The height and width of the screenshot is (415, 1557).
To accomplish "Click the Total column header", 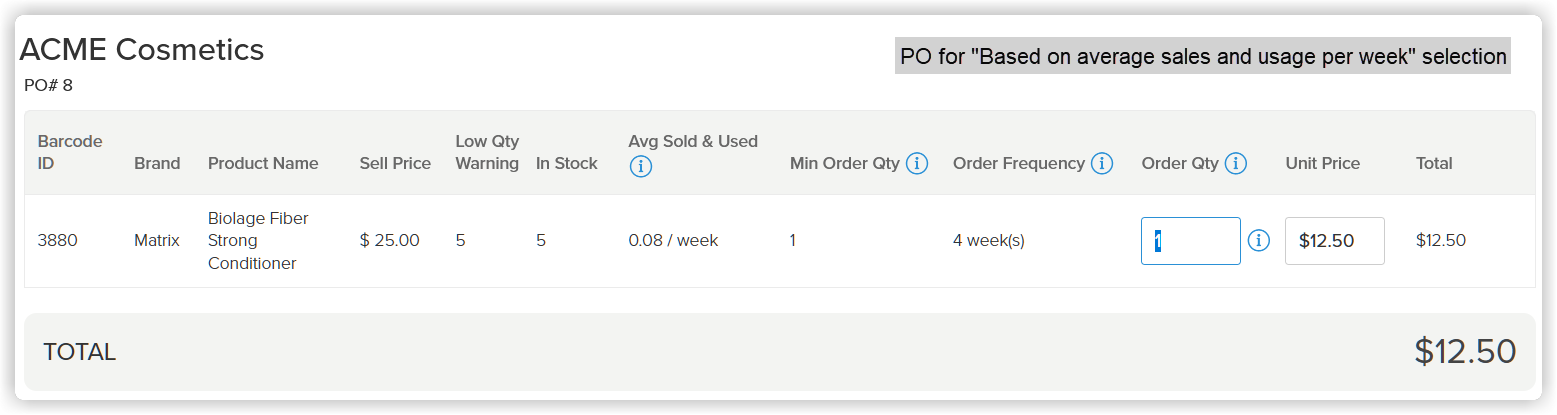I will (x=1434, y=163).
